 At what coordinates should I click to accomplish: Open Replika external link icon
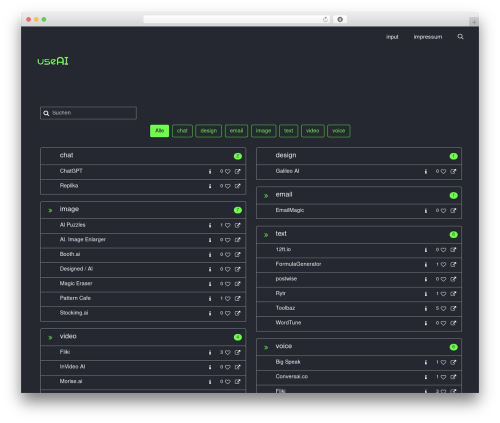tap(237, 186)
